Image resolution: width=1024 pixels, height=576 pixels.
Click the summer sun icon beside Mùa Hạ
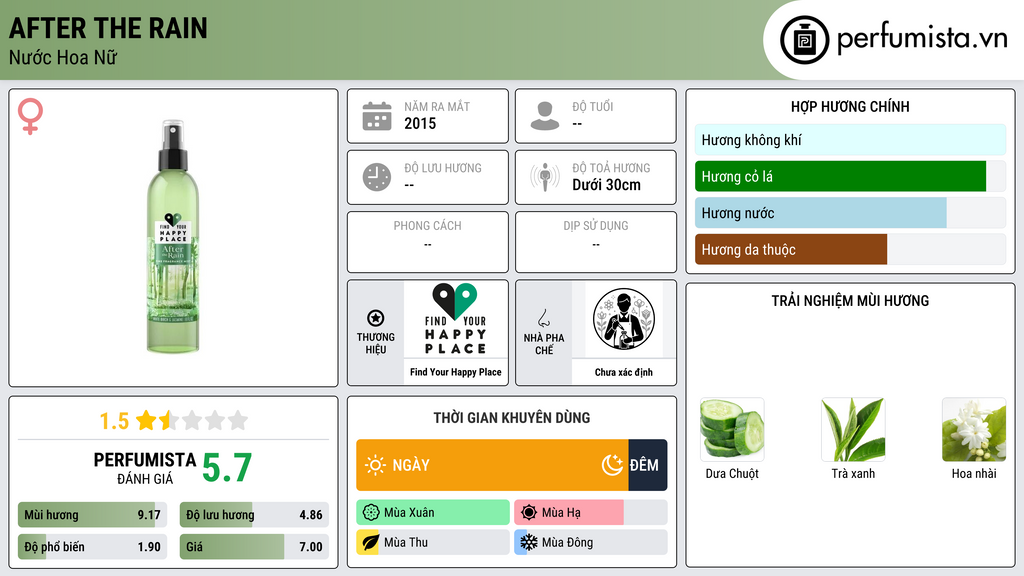[529, 513]
